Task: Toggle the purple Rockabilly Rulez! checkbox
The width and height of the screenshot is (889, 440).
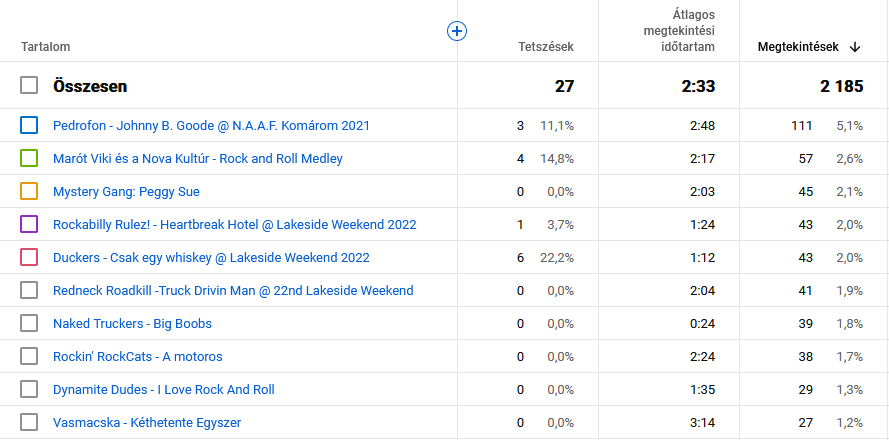Action: [29, 224]
